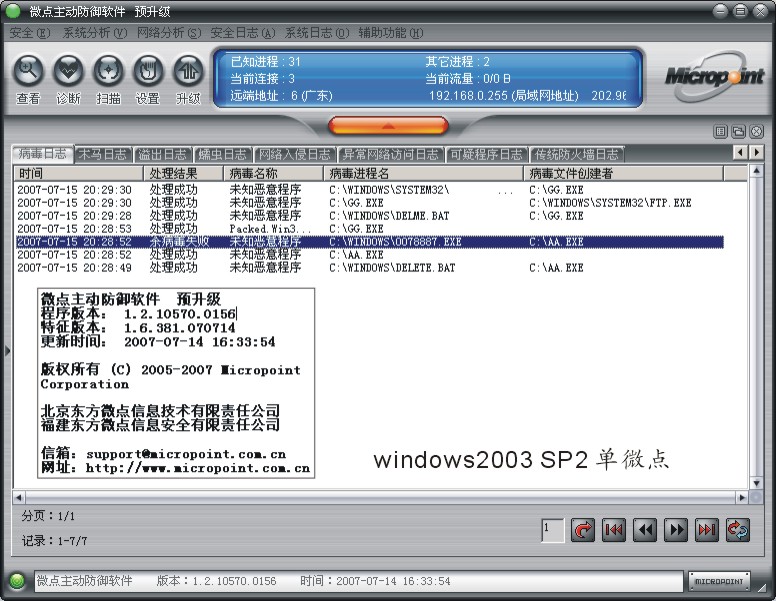Switch to the 蠕虫日志 tab
Viewport: 776px width, 601px height.
(223, 154)
